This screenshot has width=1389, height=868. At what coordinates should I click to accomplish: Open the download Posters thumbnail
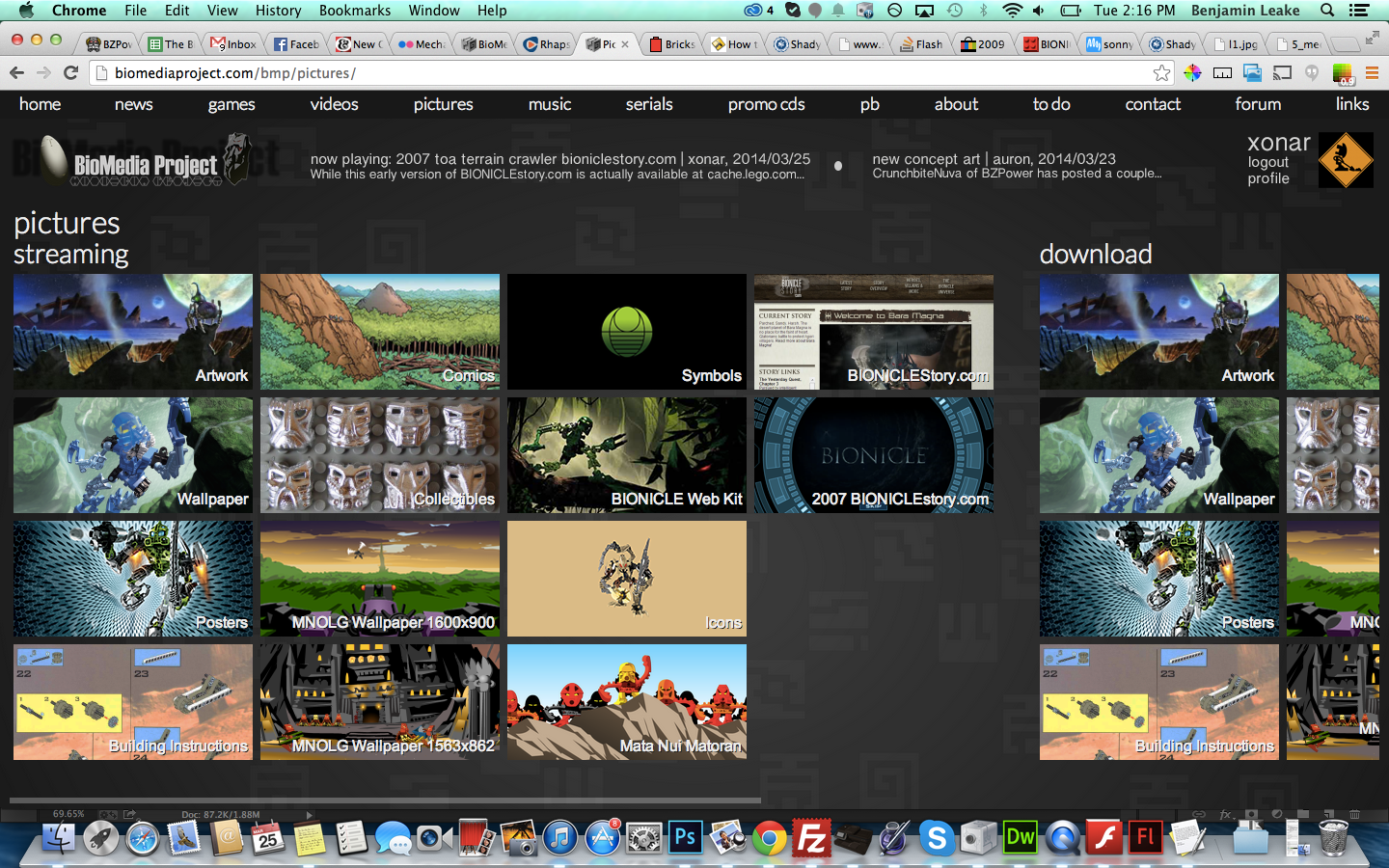tap(1159, 579)
